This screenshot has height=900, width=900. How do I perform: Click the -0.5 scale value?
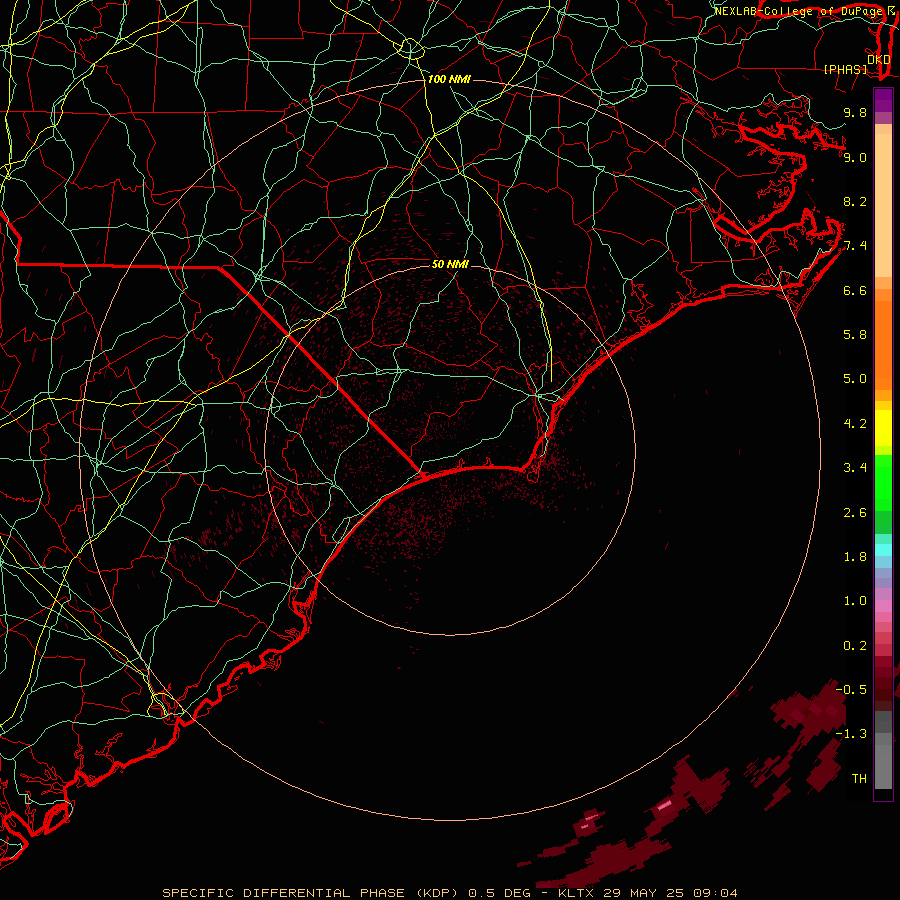click(851, 690)
